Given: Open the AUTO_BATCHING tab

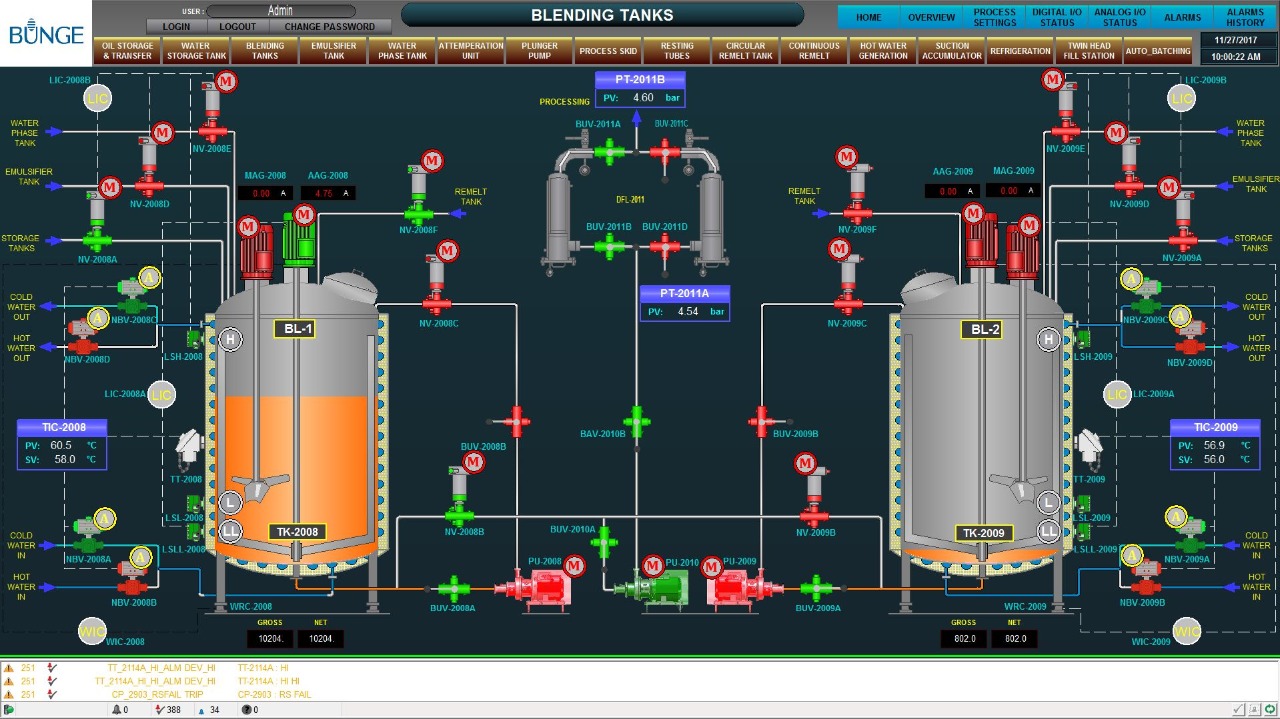Looking at the screenshot, I should [1158, 51].
